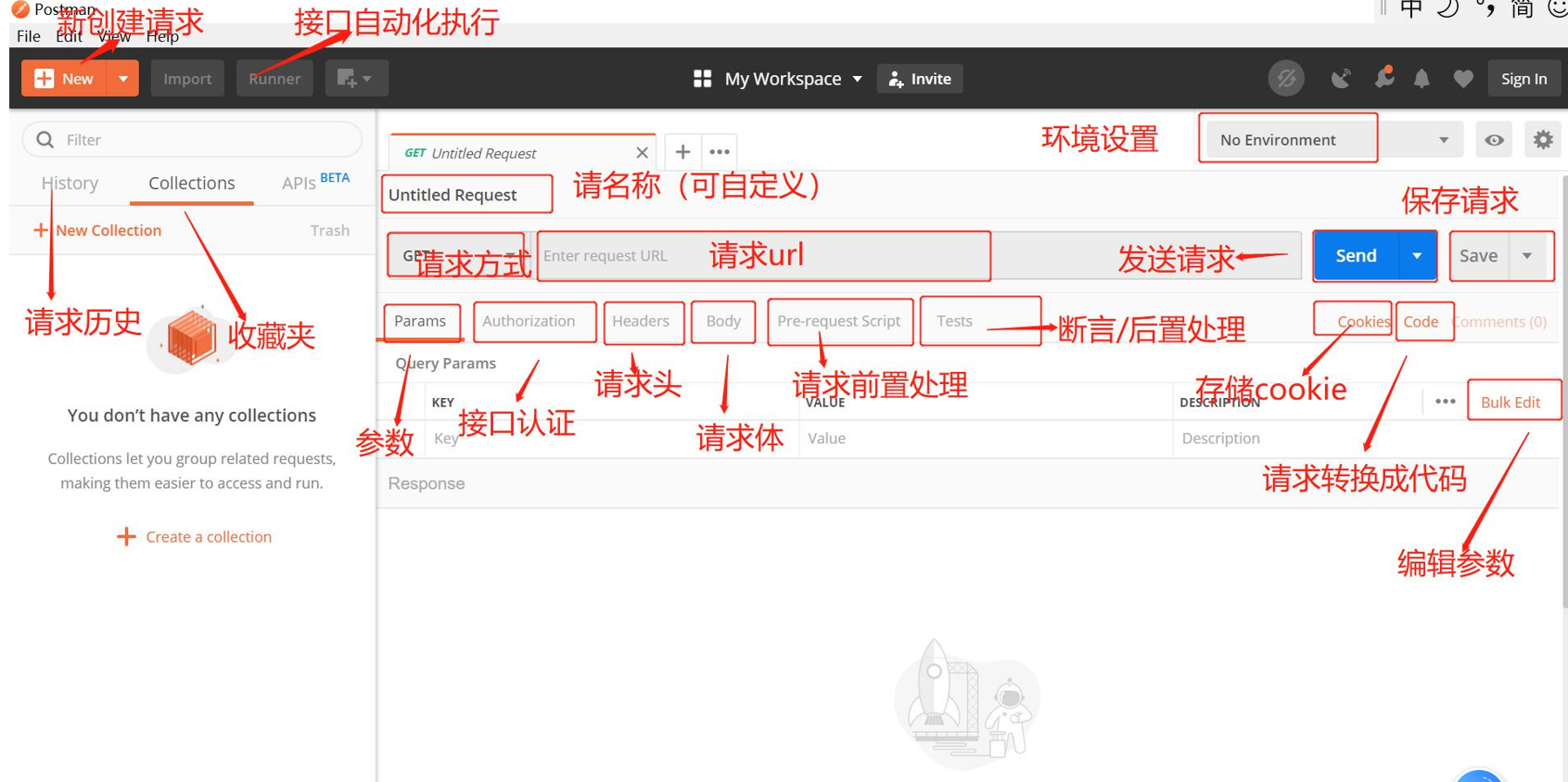Select the Pre-request Script tab

839,321
